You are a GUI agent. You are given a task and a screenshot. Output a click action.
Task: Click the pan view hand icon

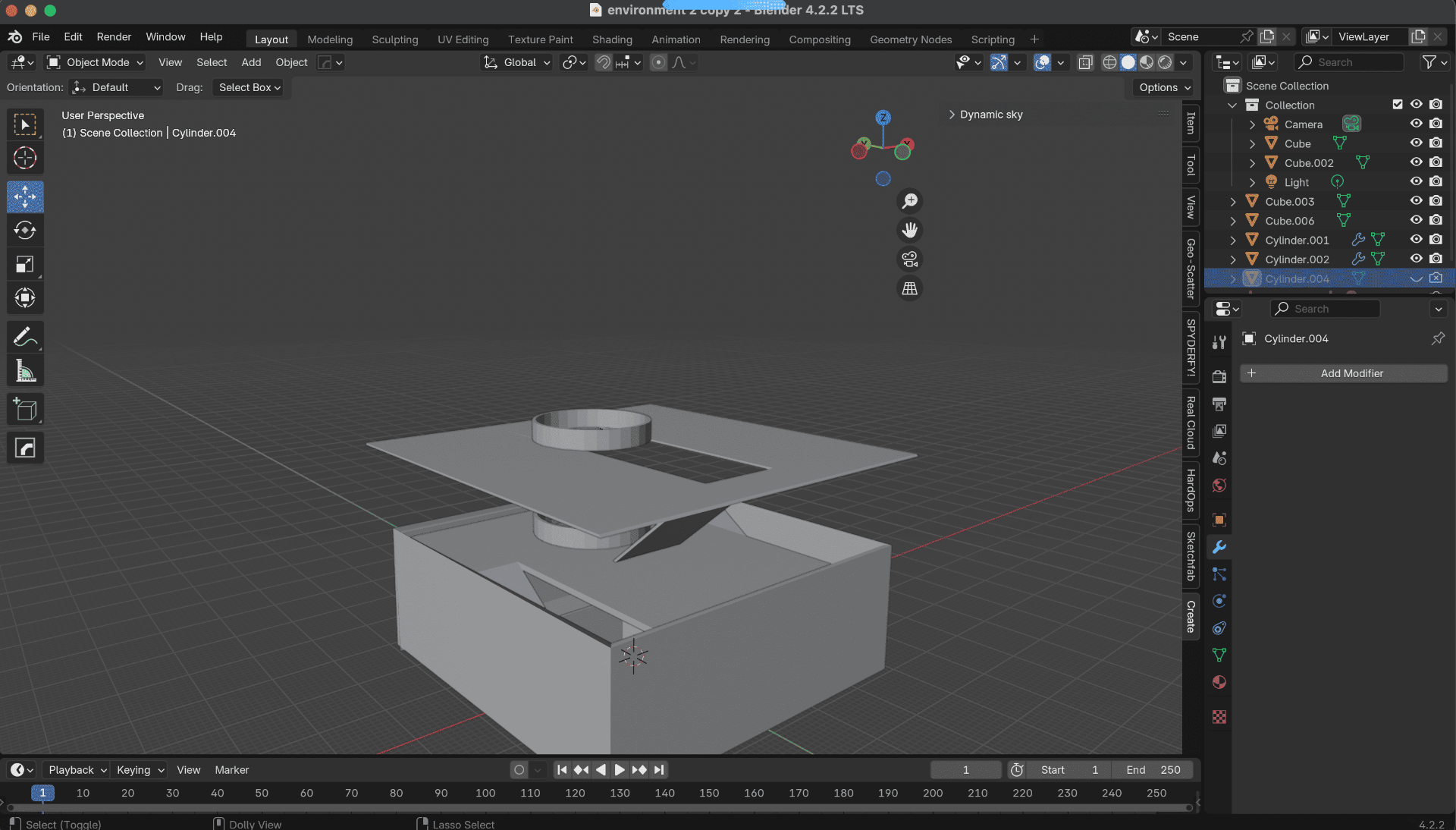(909, 230)
